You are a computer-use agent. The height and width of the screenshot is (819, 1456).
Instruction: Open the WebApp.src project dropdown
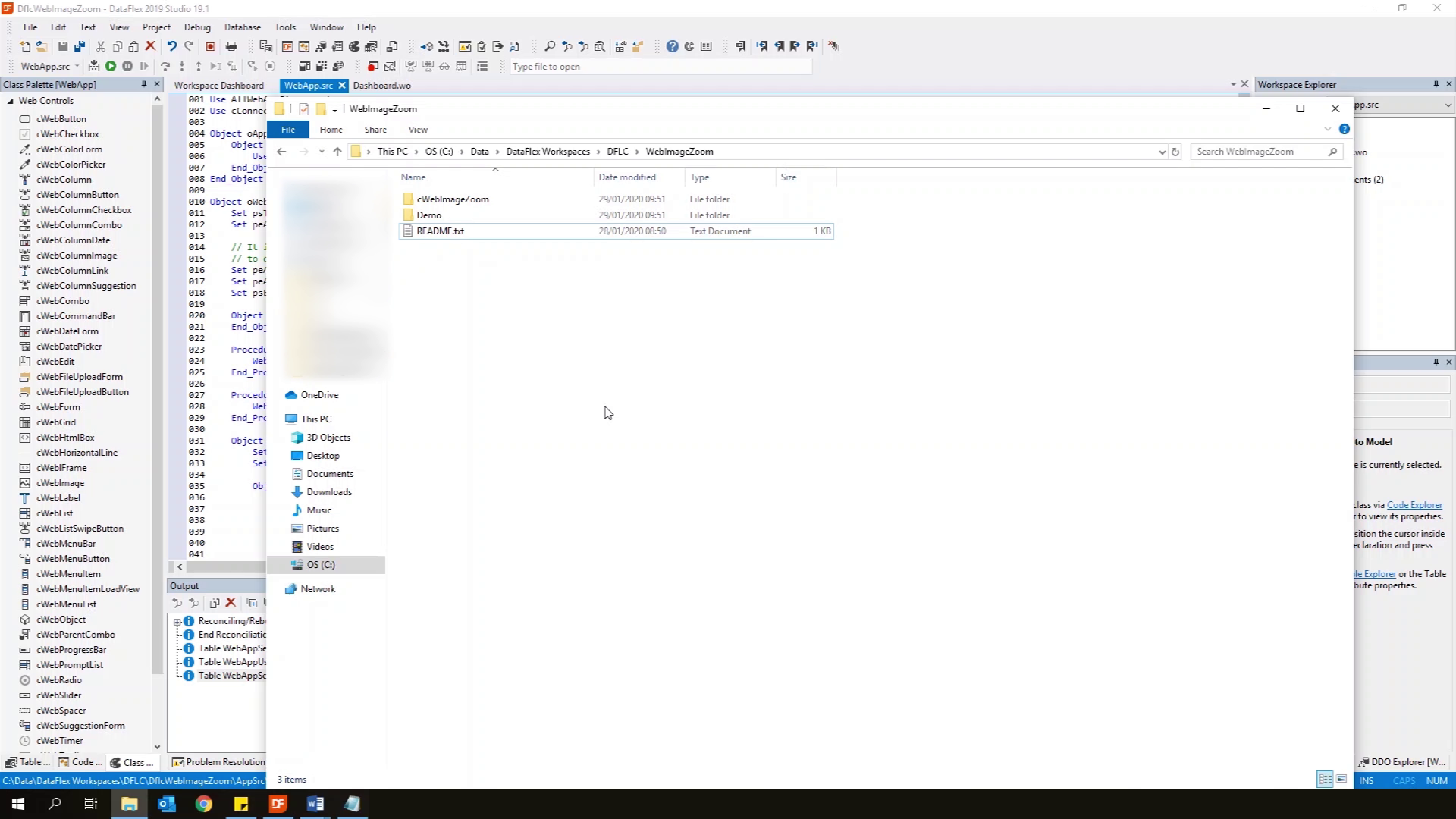tap(77, 66)
